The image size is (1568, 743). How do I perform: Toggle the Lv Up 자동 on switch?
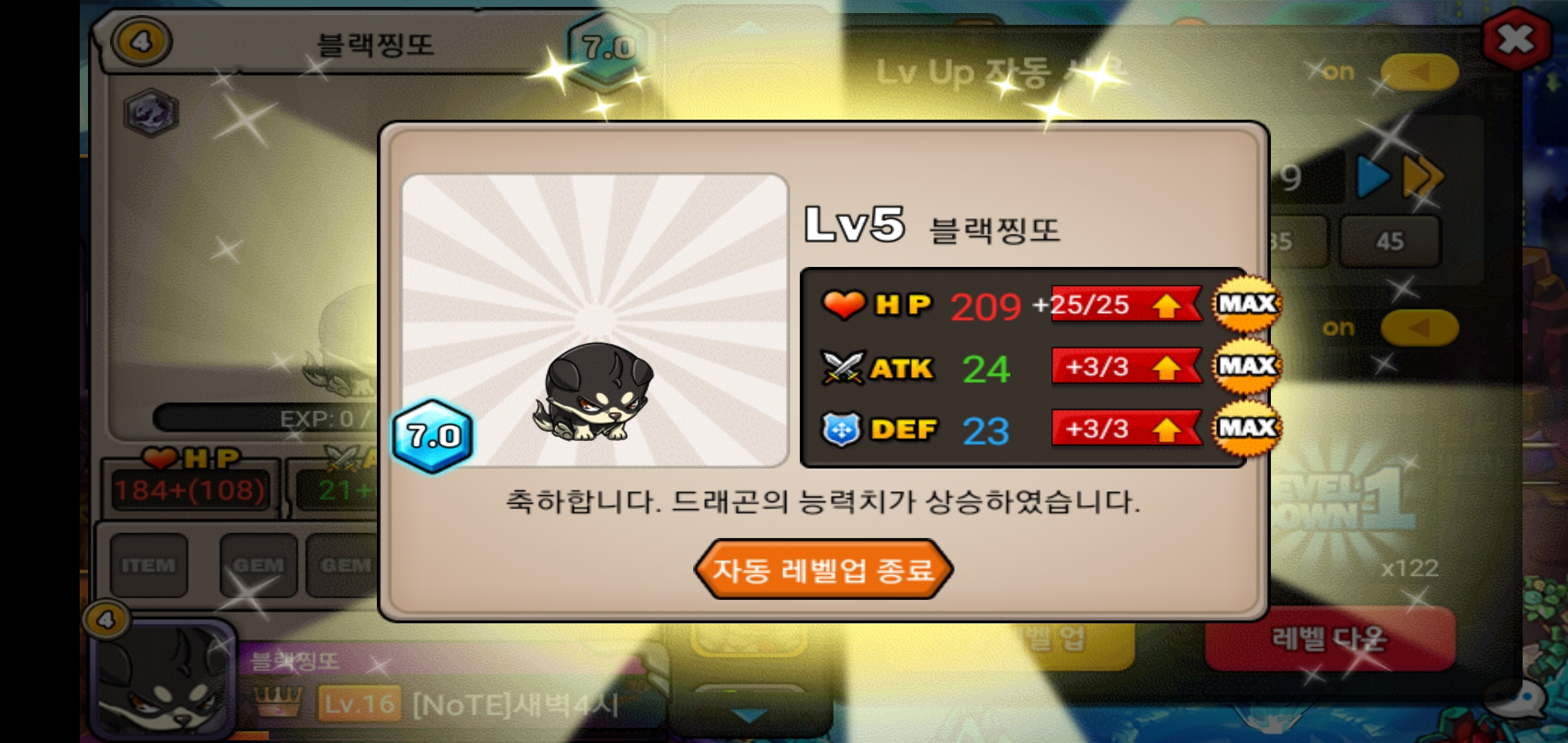point(1419,72)
